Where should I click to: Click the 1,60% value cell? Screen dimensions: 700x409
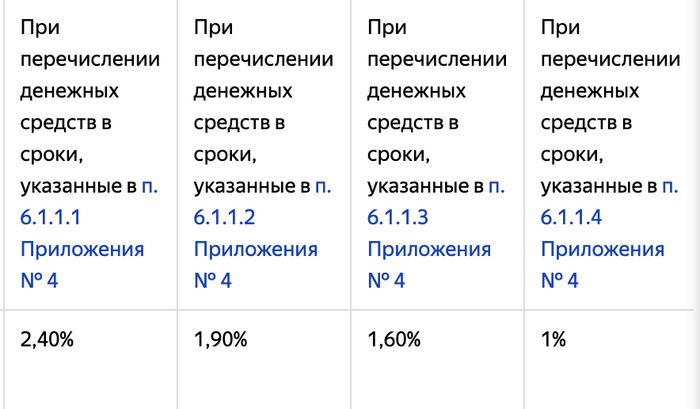(x=394, y=339)
